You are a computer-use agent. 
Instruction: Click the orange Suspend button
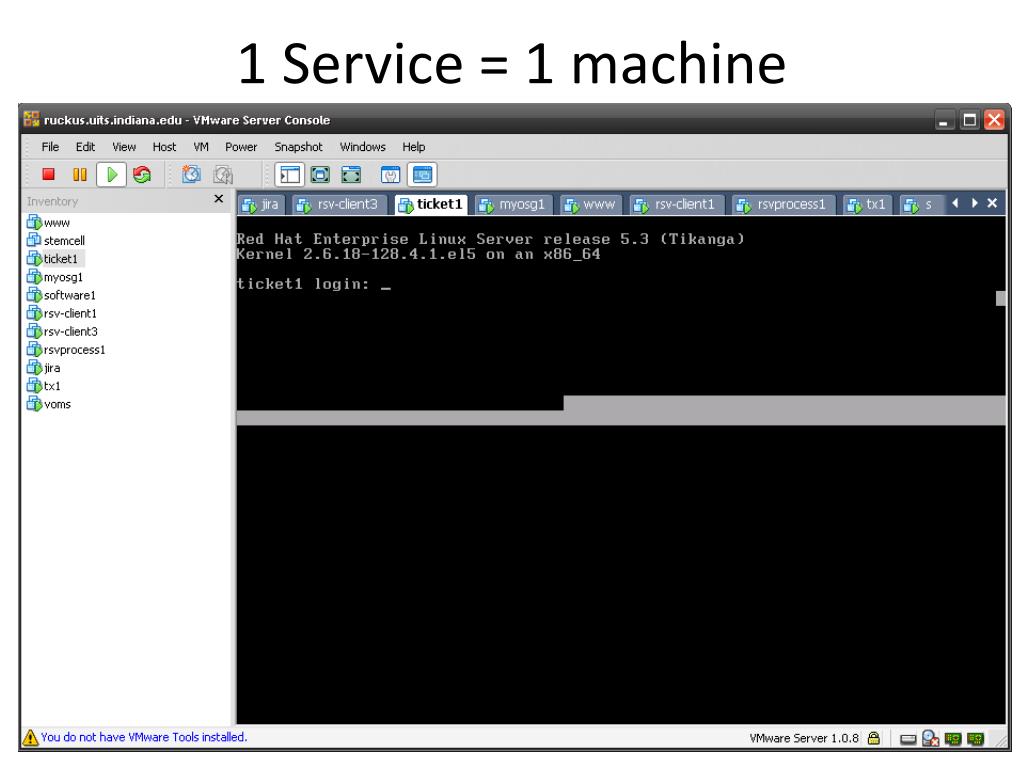(80, 174)
